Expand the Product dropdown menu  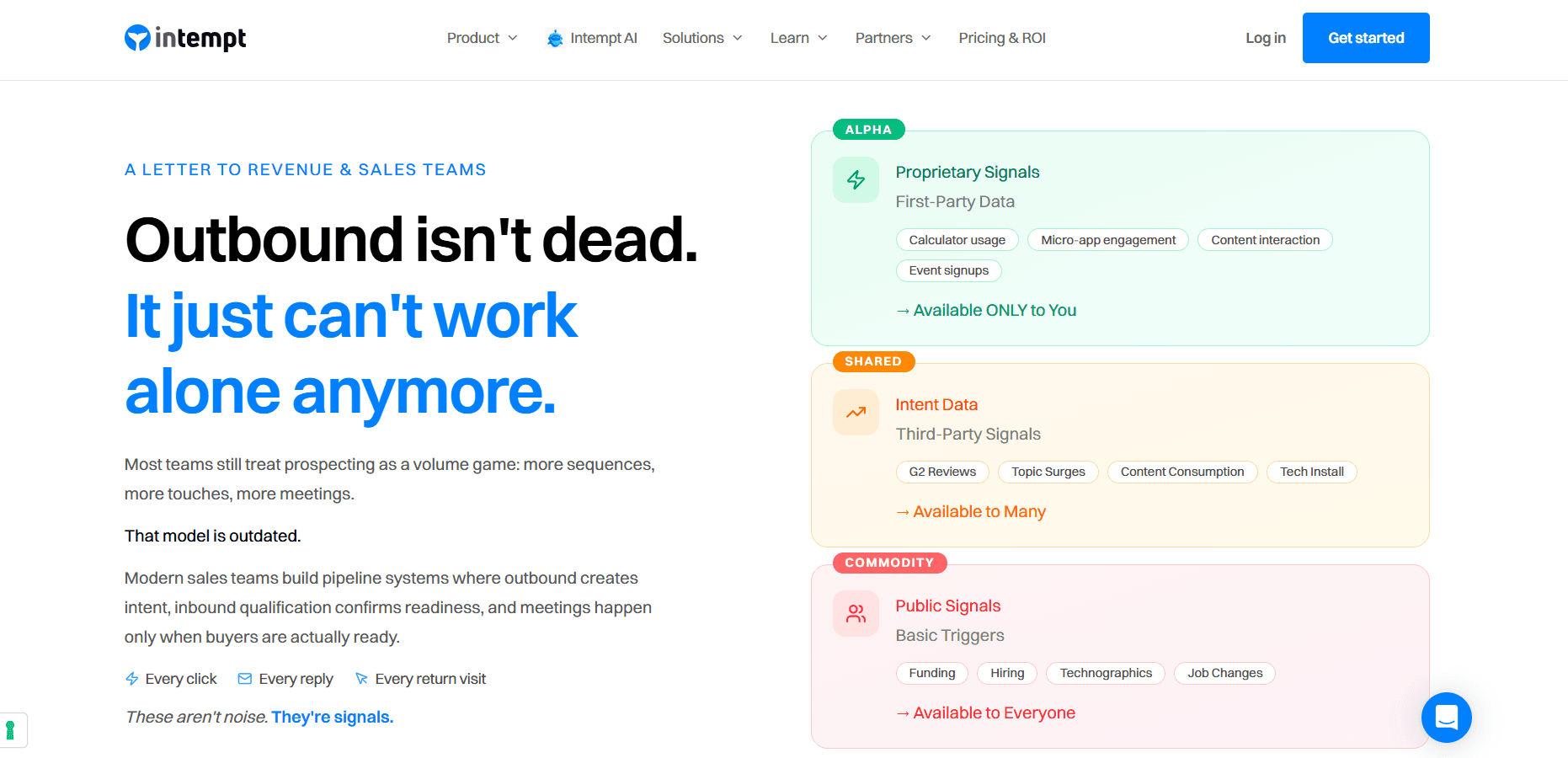tap(482, 38)
